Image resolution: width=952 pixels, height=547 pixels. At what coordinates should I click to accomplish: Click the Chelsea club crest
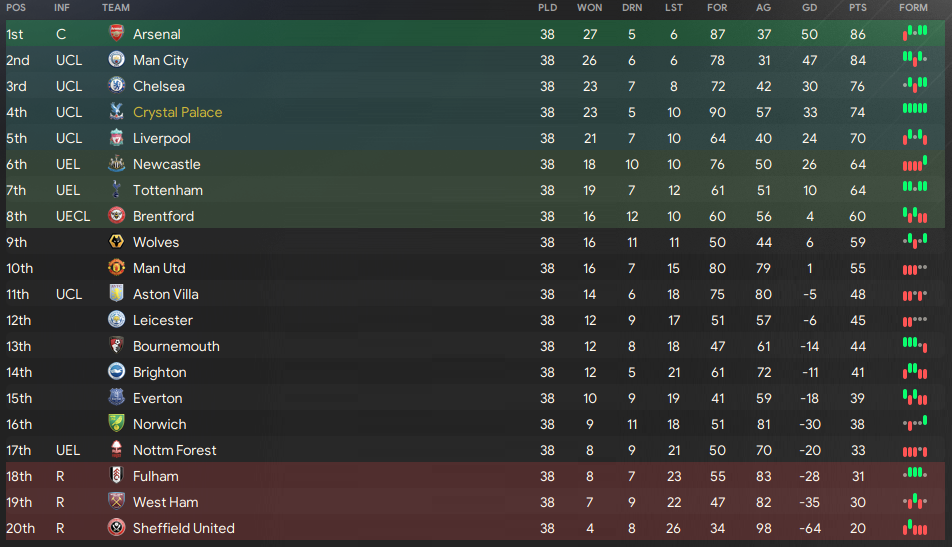[x=116, y=86]
